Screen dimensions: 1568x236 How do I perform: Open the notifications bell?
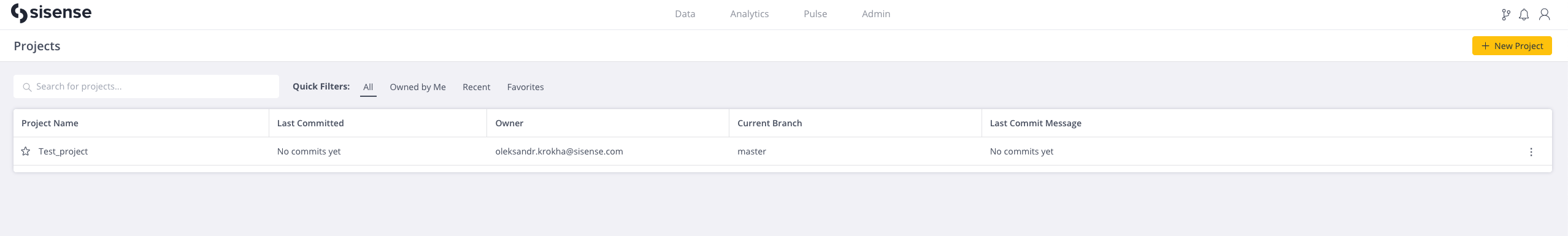coord(1524,15)
